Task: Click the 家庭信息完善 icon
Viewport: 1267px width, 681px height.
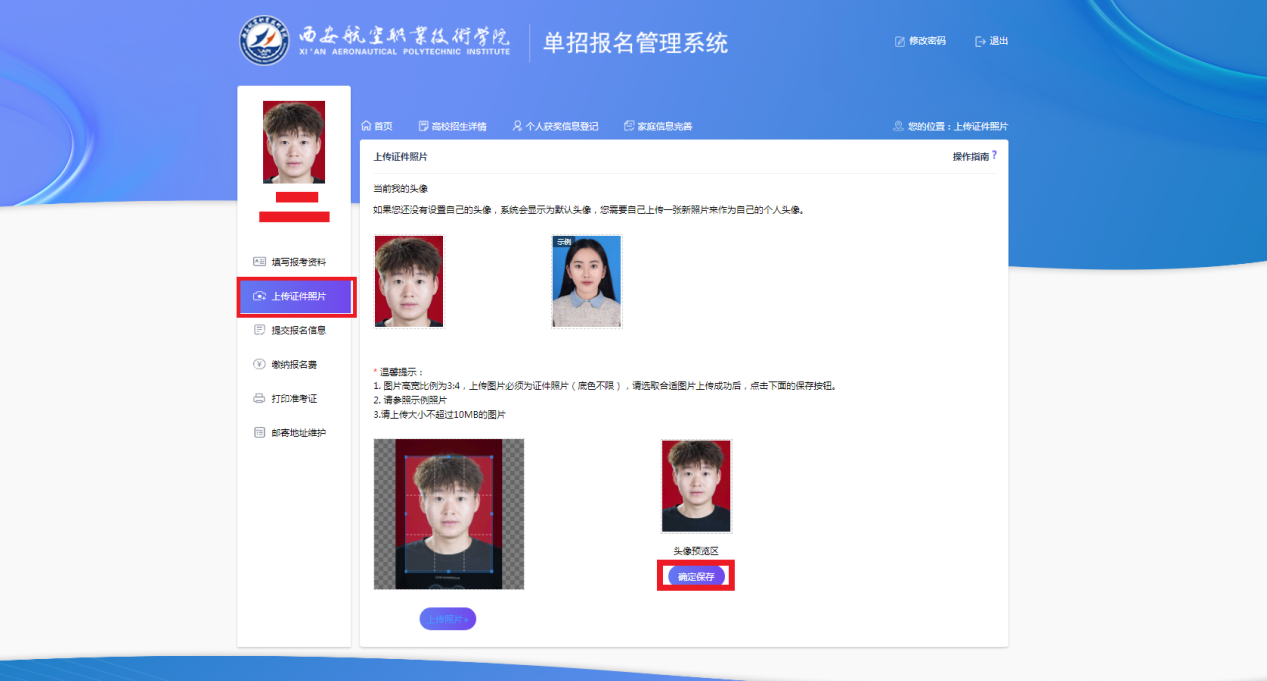Action: point(629,126)
